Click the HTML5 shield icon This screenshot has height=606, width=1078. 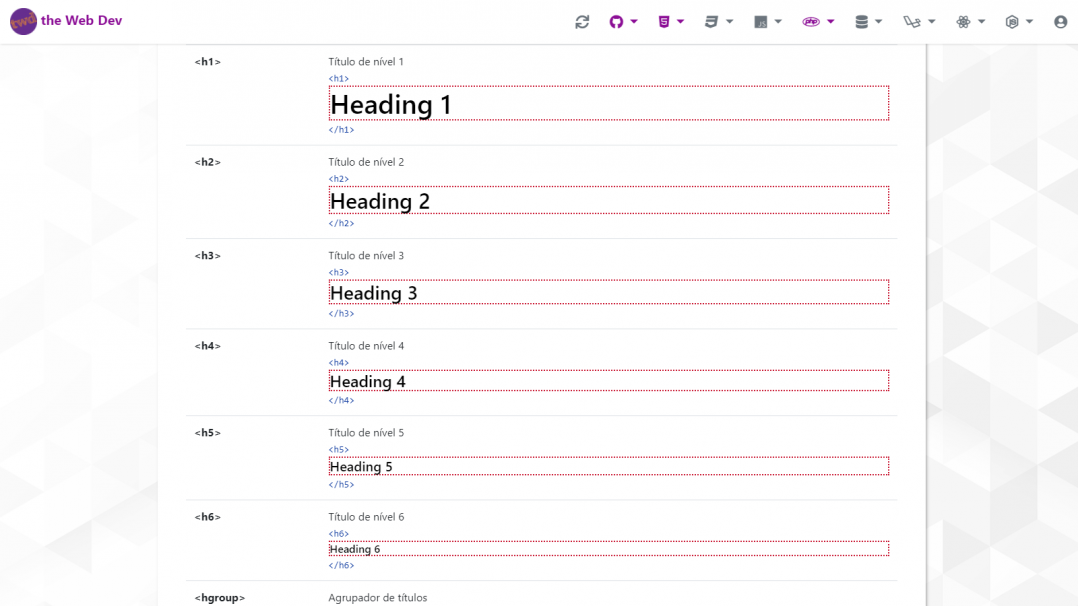pyautogui.click(x=664, y=22)
